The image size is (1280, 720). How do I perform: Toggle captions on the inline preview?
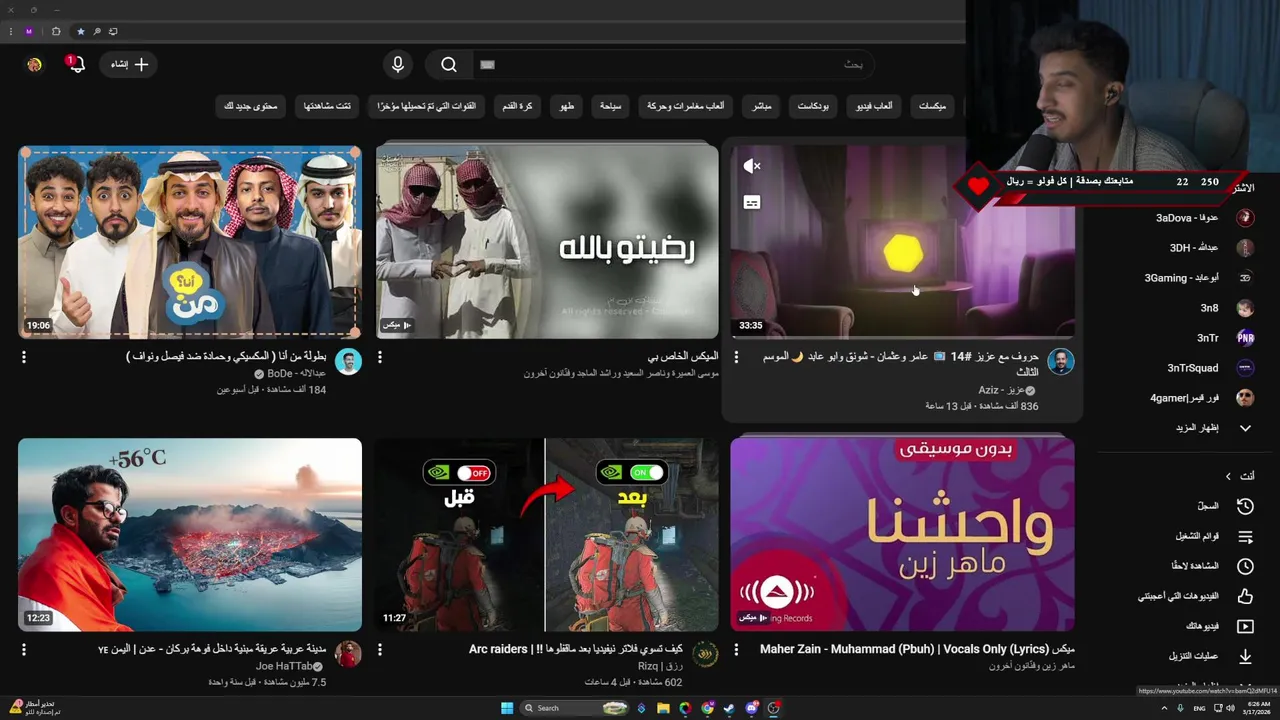tap(752, 202)
